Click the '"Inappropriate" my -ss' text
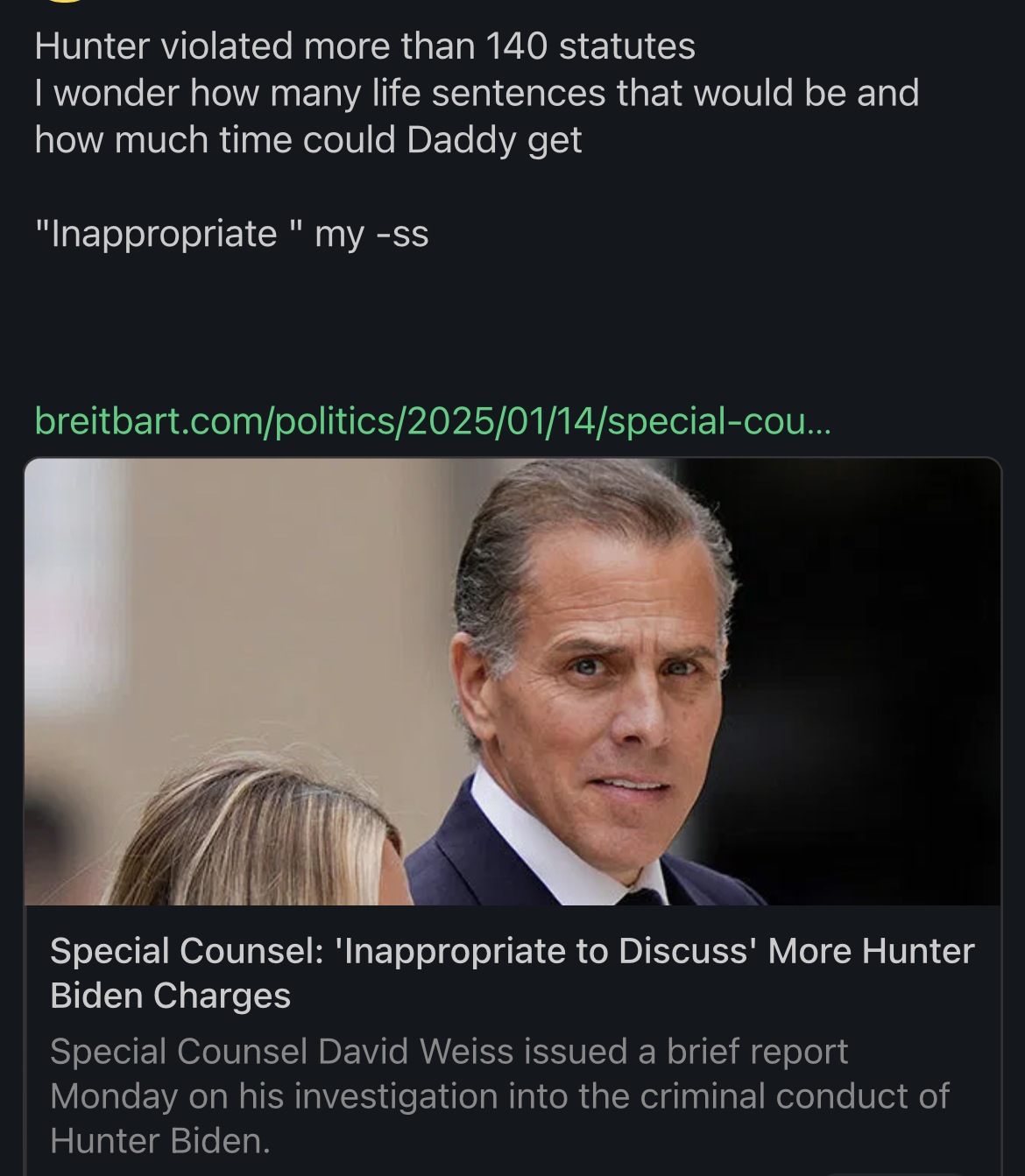 click(x=231, y=234)
